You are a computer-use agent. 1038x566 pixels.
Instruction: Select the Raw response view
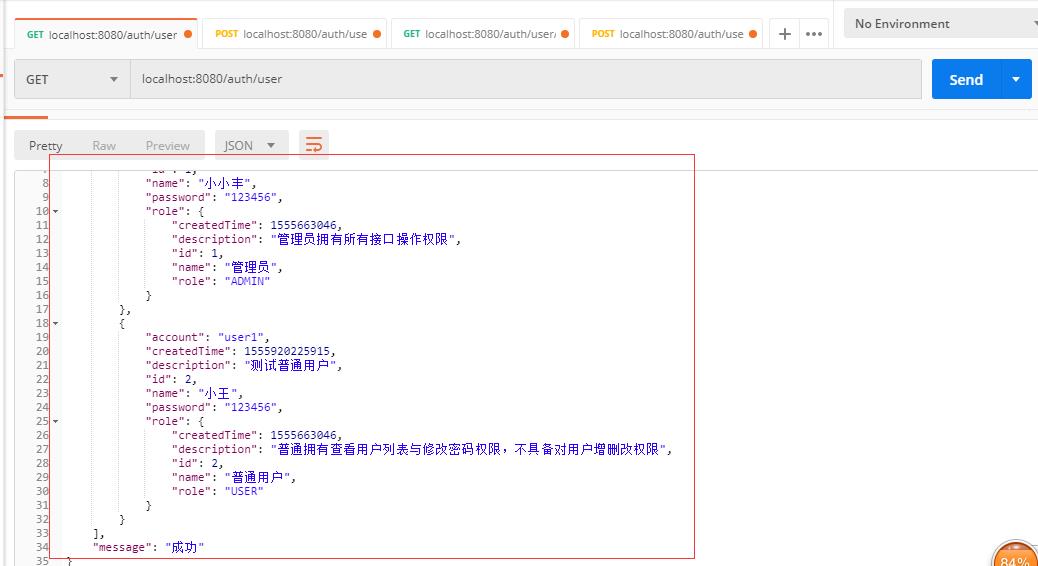(104, 146)
